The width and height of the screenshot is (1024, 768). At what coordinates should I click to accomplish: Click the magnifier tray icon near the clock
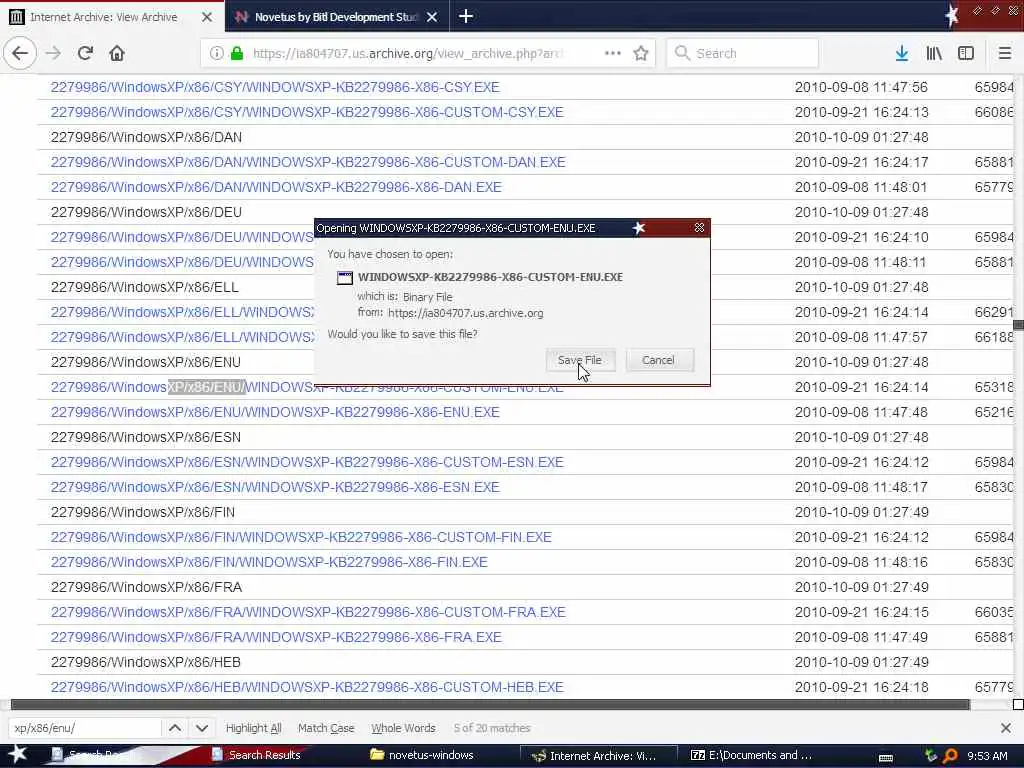click(x=950, y=756)
